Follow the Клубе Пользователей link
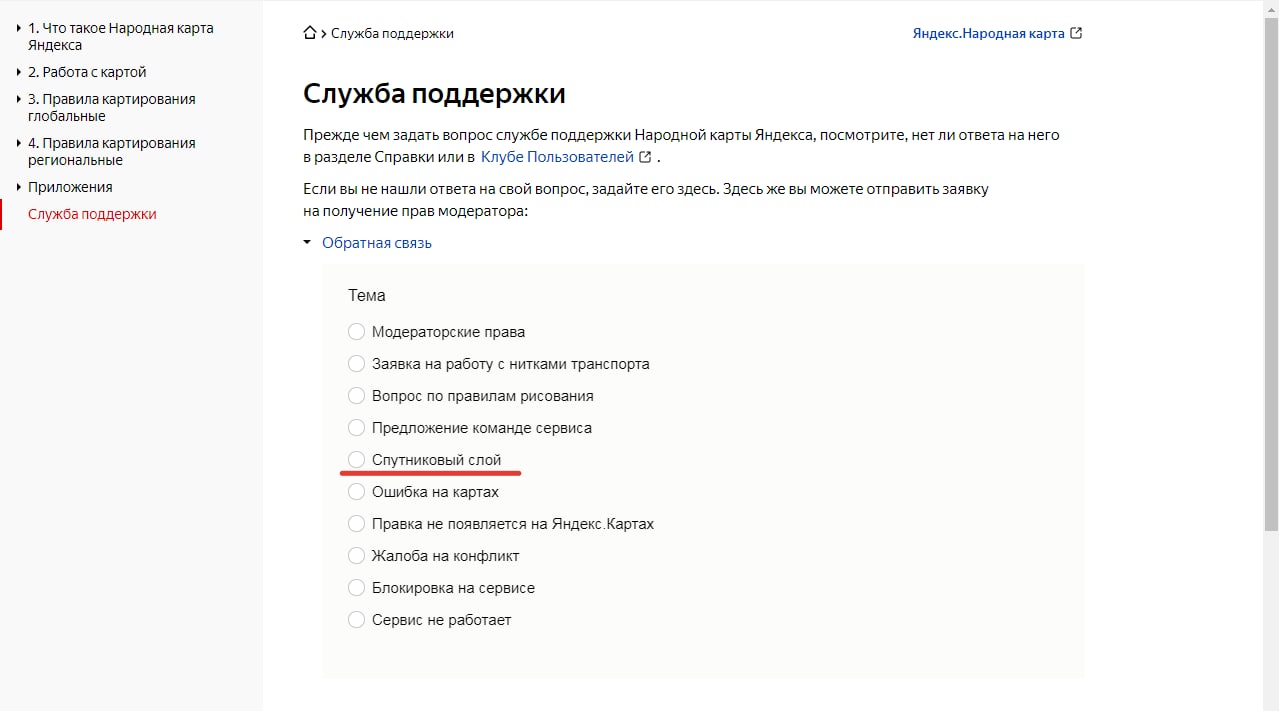Image resolution: width=1279 pixels, height=711 pixels. pyautogui.click(x=557, y=157)
